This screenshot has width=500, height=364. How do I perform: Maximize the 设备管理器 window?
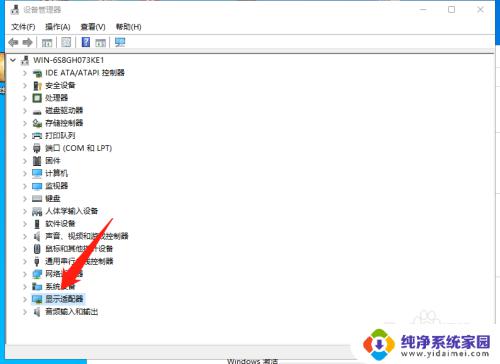(451, 10)
